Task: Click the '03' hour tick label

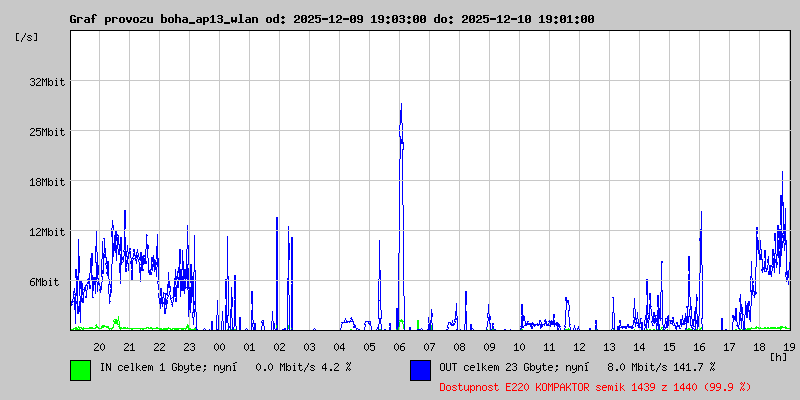Action: pyautogui.click(x=310, y=347)
